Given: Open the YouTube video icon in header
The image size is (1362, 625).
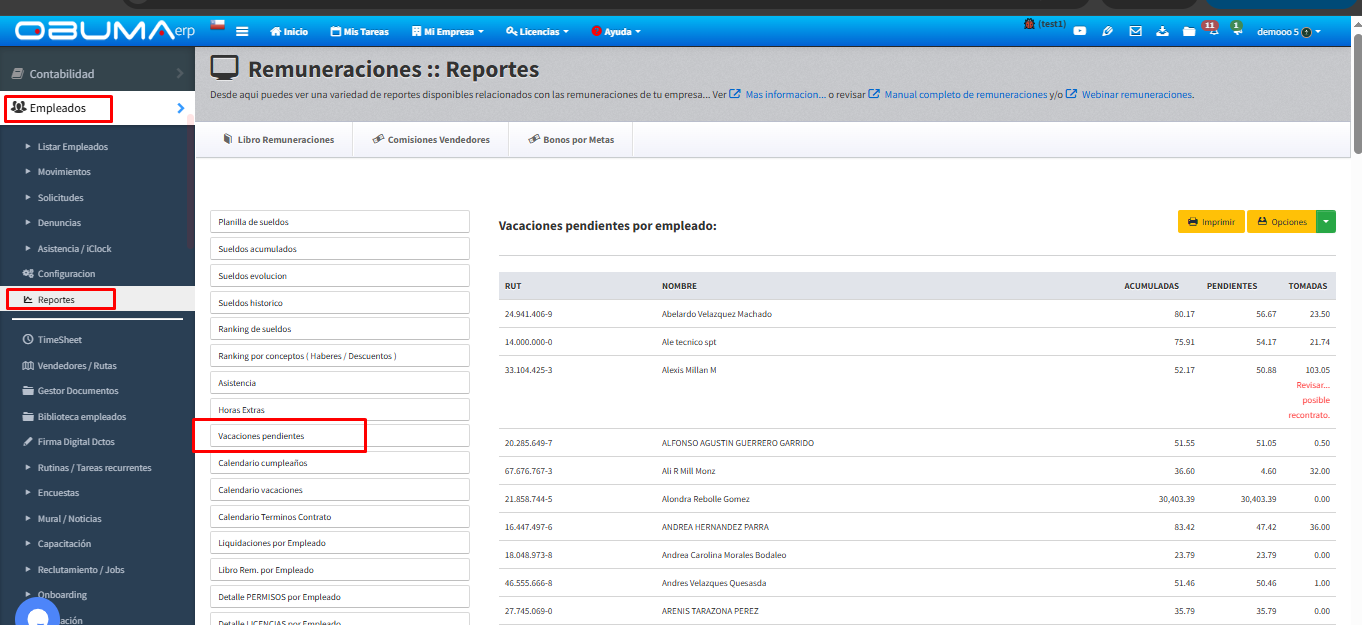Looking at the screenshot, I should point(1080,31).
